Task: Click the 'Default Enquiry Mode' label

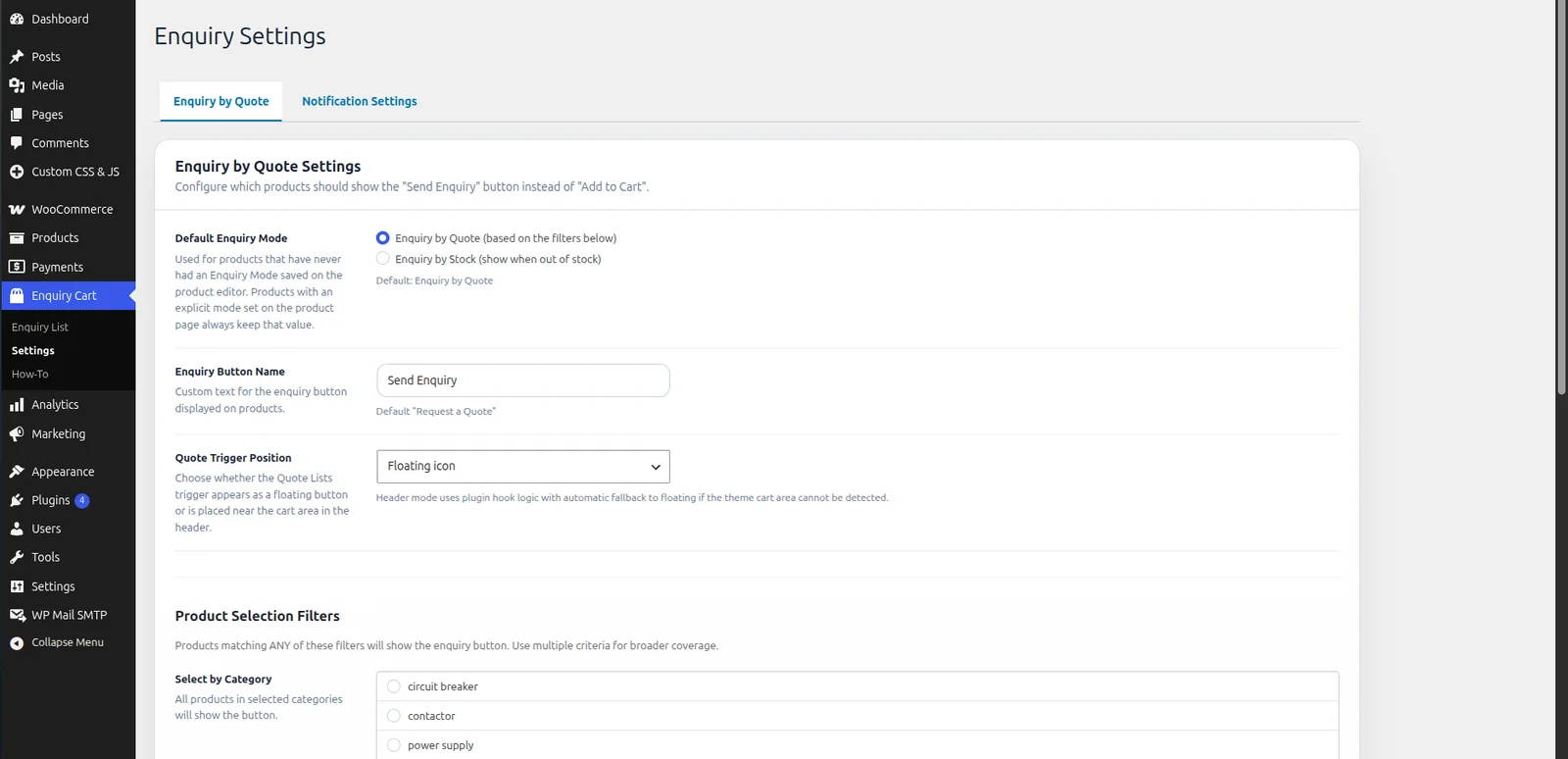Action: tap(231, 238)
